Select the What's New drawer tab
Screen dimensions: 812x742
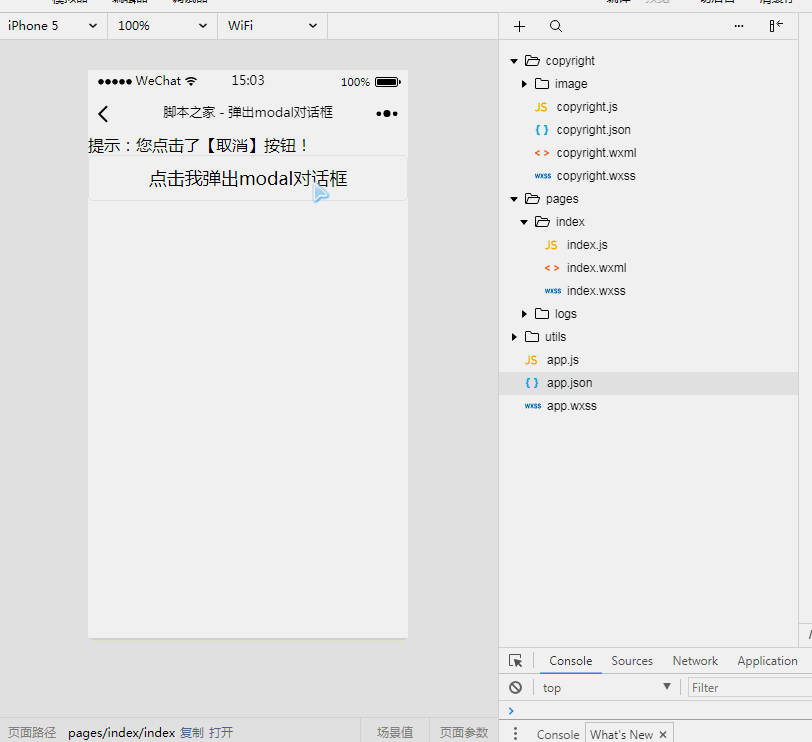(621, 734)
